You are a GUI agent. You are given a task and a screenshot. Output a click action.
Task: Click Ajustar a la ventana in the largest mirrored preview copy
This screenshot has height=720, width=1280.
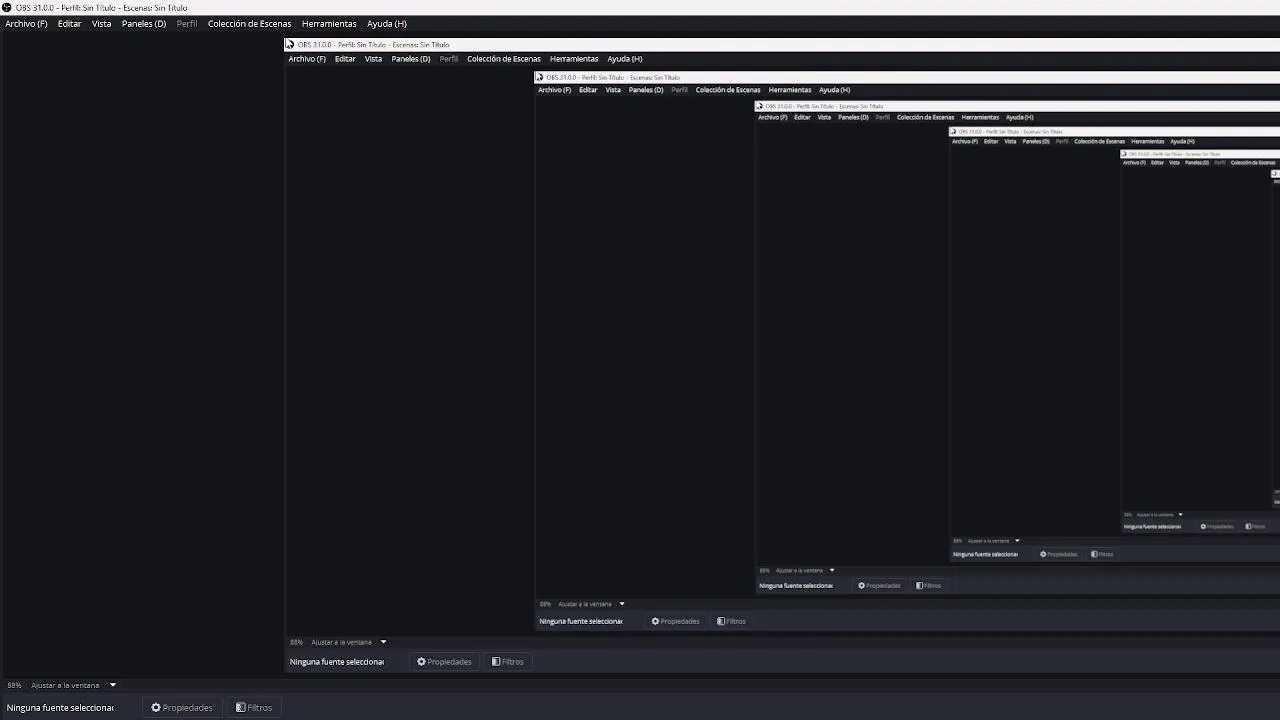[x=349, y=643]
